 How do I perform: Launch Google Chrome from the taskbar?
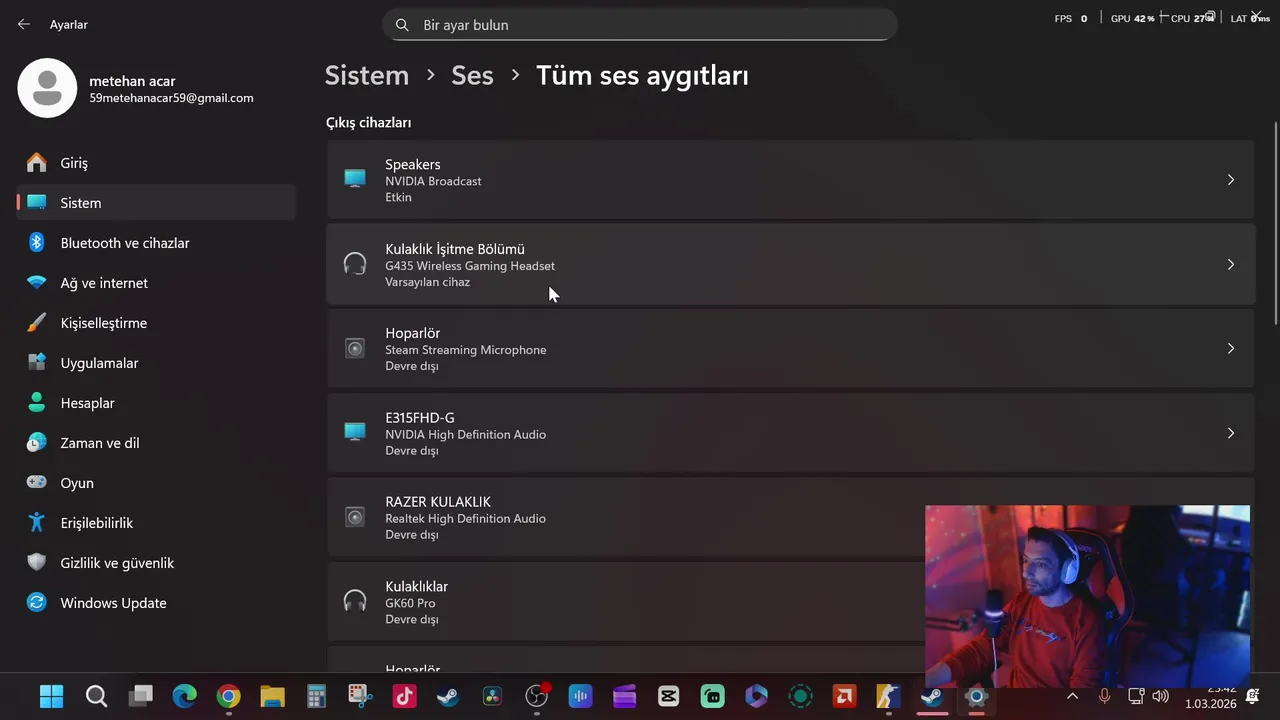pos(229,696)
